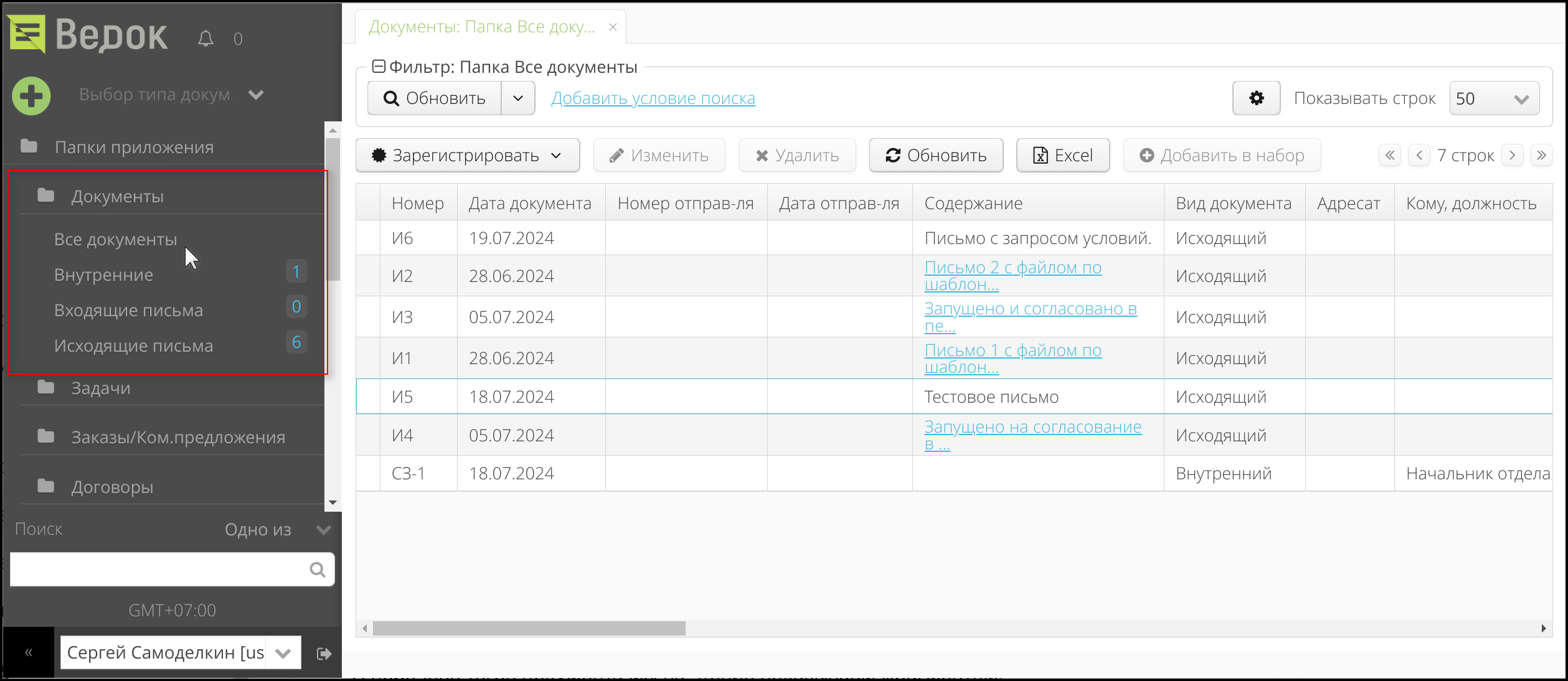Viewport: 1568px width, 681px height.
Task: Open the Договоры folder icon
Action: click(x=47, y=487)
